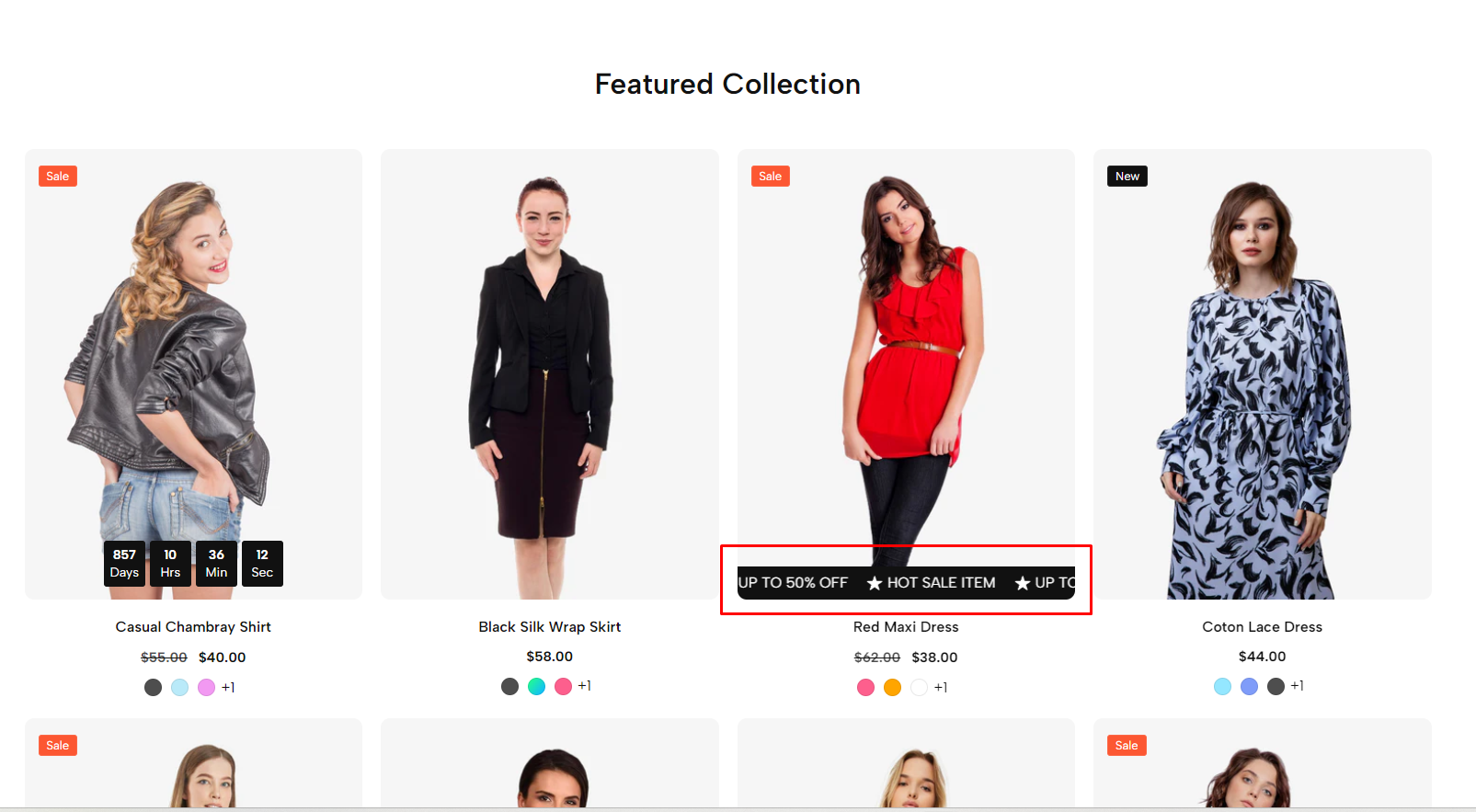The height and width of the screenshot is (812, 1476).
Task: Click the Red Maxi Dress product title
Action: click(x=906, y=627)
